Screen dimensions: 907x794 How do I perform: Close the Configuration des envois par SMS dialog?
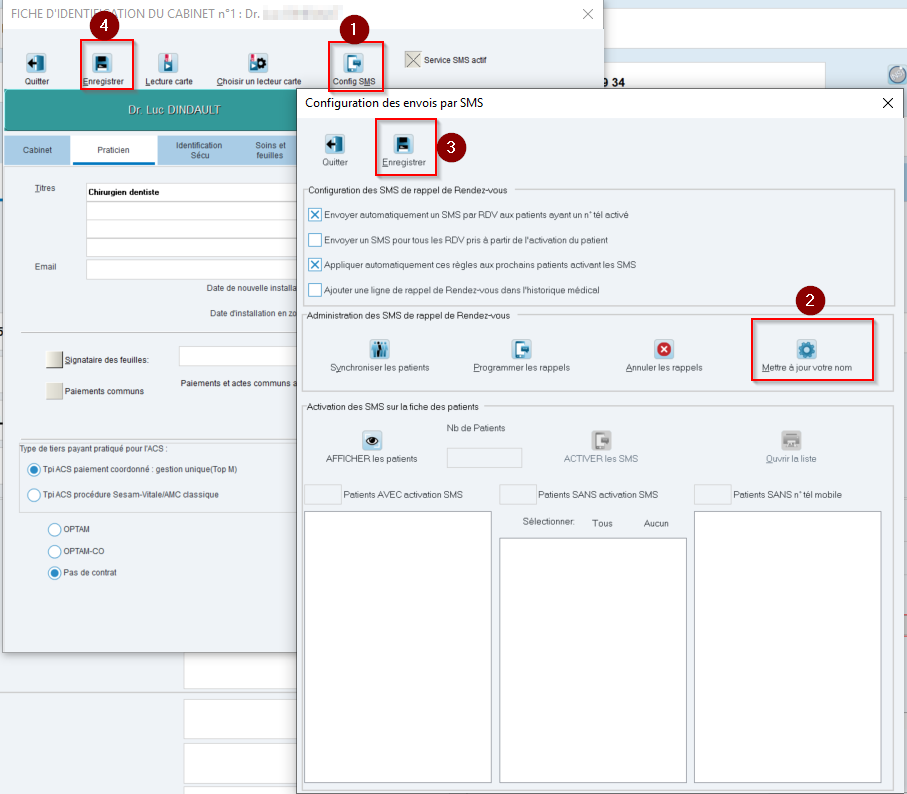click(x=887, y=103)
